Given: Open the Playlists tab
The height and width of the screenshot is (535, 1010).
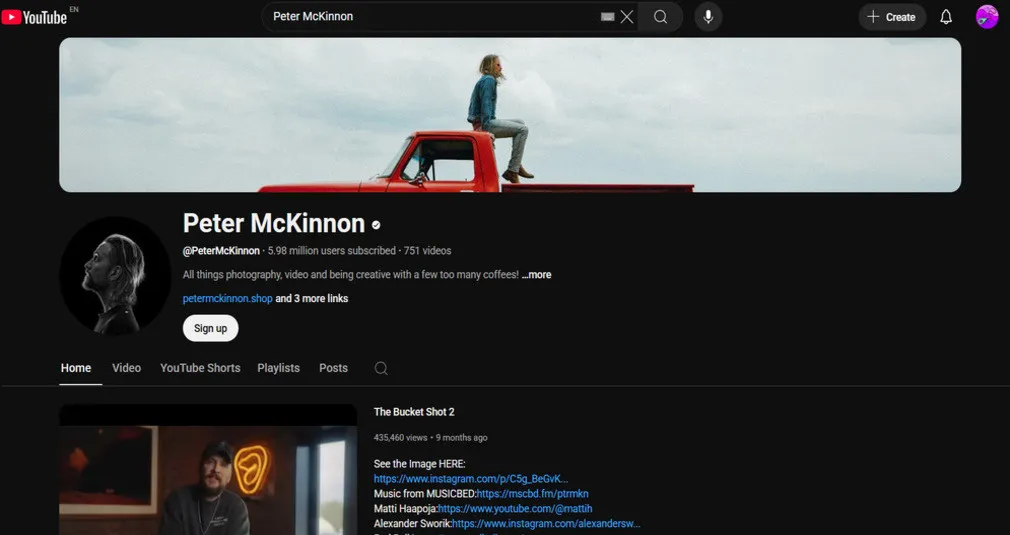Looking at the screenshot, I should [x=278, y=368].
